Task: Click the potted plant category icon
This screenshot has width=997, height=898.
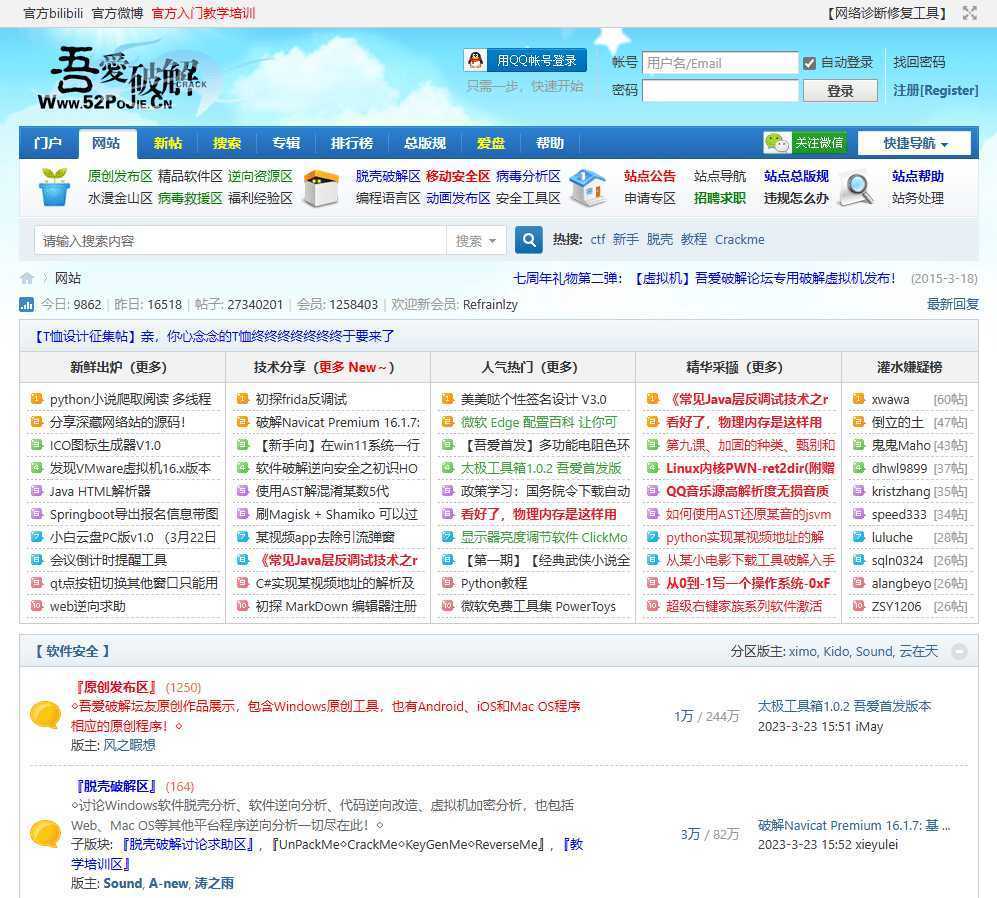Action: click(54, 186)
